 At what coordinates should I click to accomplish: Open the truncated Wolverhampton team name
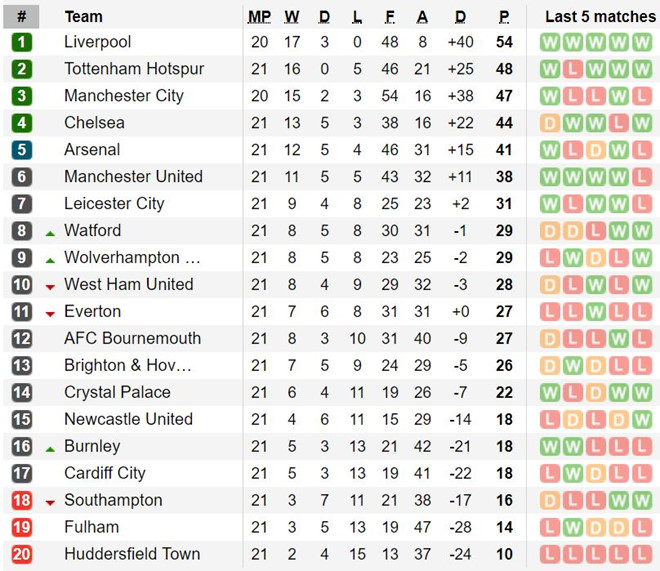131,258
